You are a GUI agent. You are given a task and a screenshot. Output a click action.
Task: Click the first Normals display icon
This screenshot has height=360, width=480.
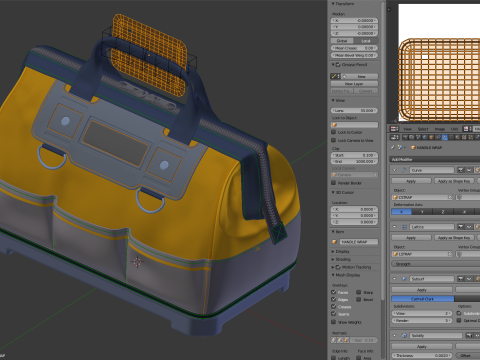[x=333, y=340]
